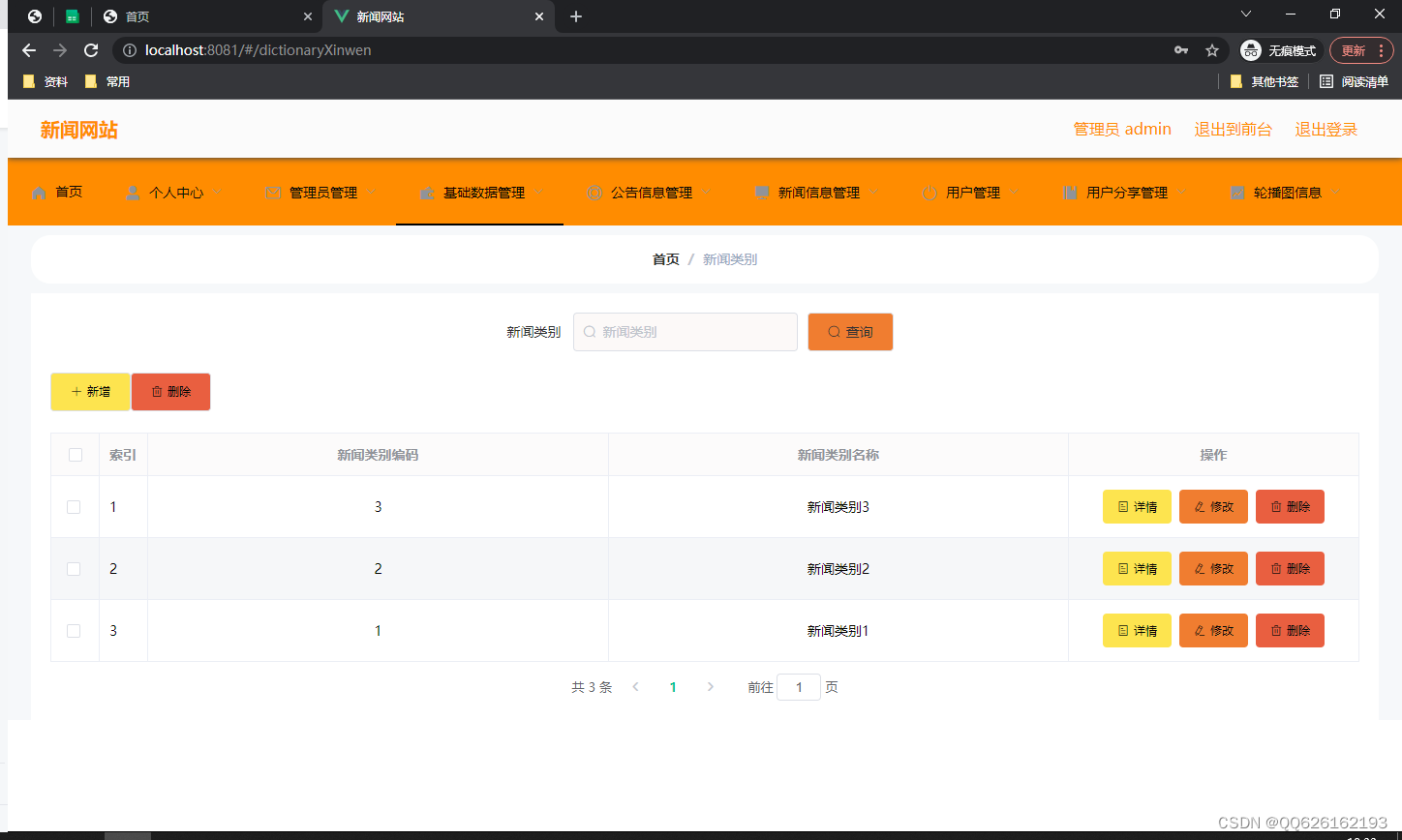The image size is (1402, 840).
Task: Expand the 公告信息管理 menu arrow
Action: (x=707, y=192)
